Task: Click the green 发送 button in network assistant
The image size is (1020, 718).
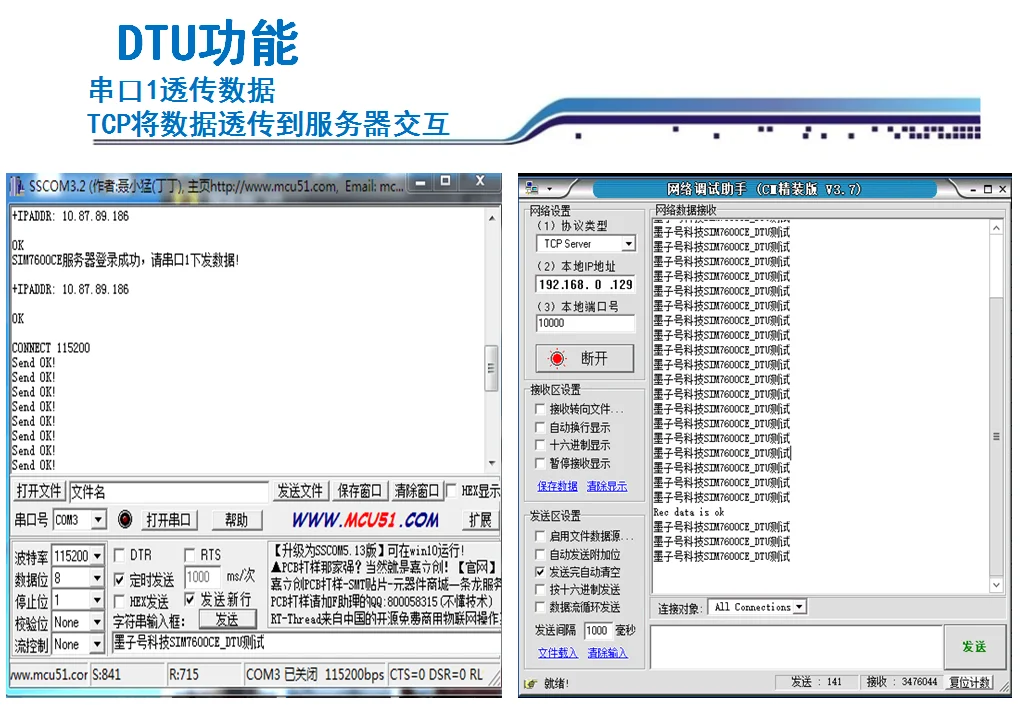Action: [x=974, y=646]
